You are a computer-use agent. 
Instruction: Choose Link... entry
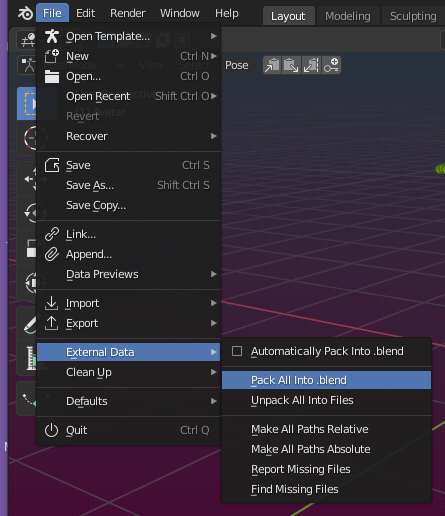point(129,234)
